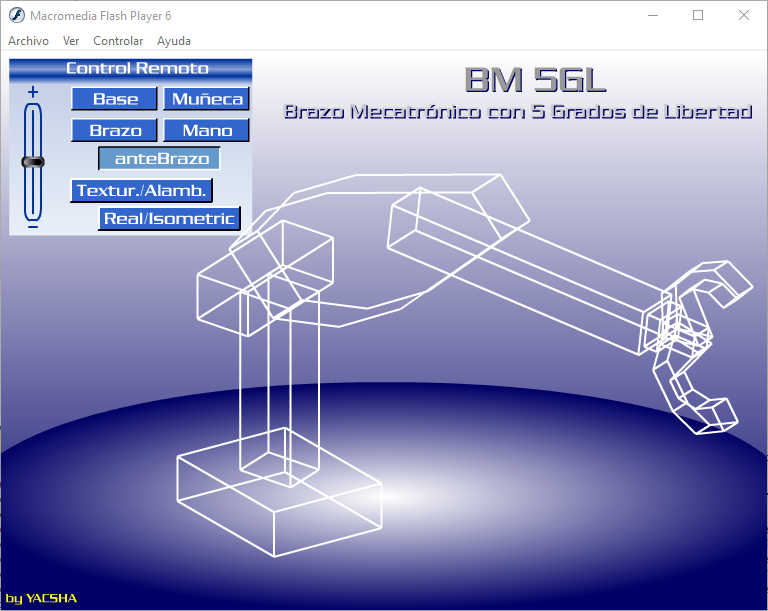Toggle Textur./Alamb. render mode
Viewport: 768px width, 611px height.
coord(142,191)
